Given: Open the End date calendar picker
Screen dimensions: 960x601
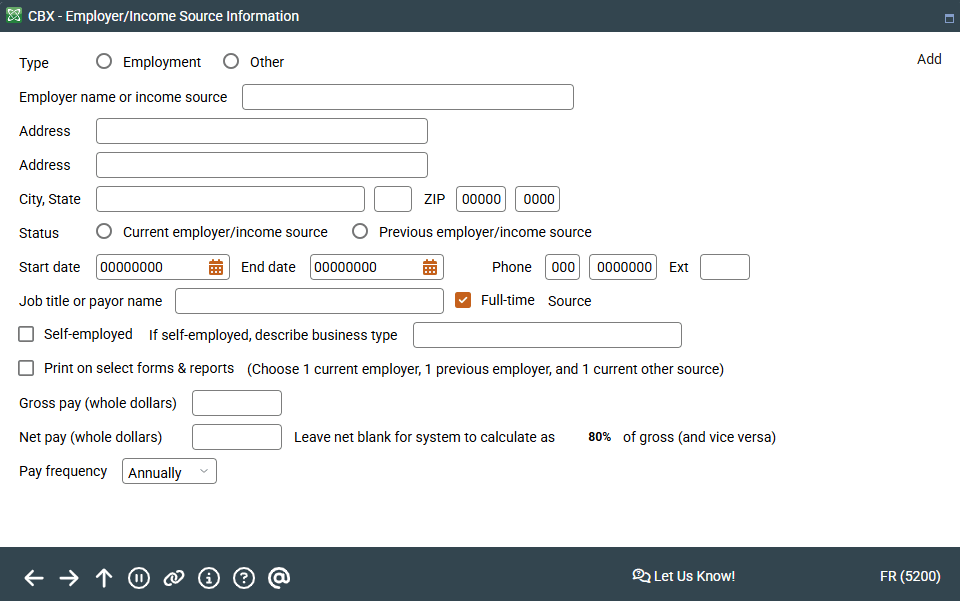Looking at the screenshot, I should (431, 267).
